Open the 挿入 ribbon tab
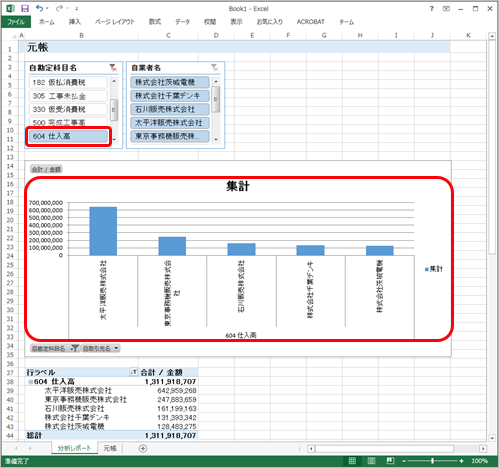Viewport: 499px width, 468px height. [x=75, y=22]
